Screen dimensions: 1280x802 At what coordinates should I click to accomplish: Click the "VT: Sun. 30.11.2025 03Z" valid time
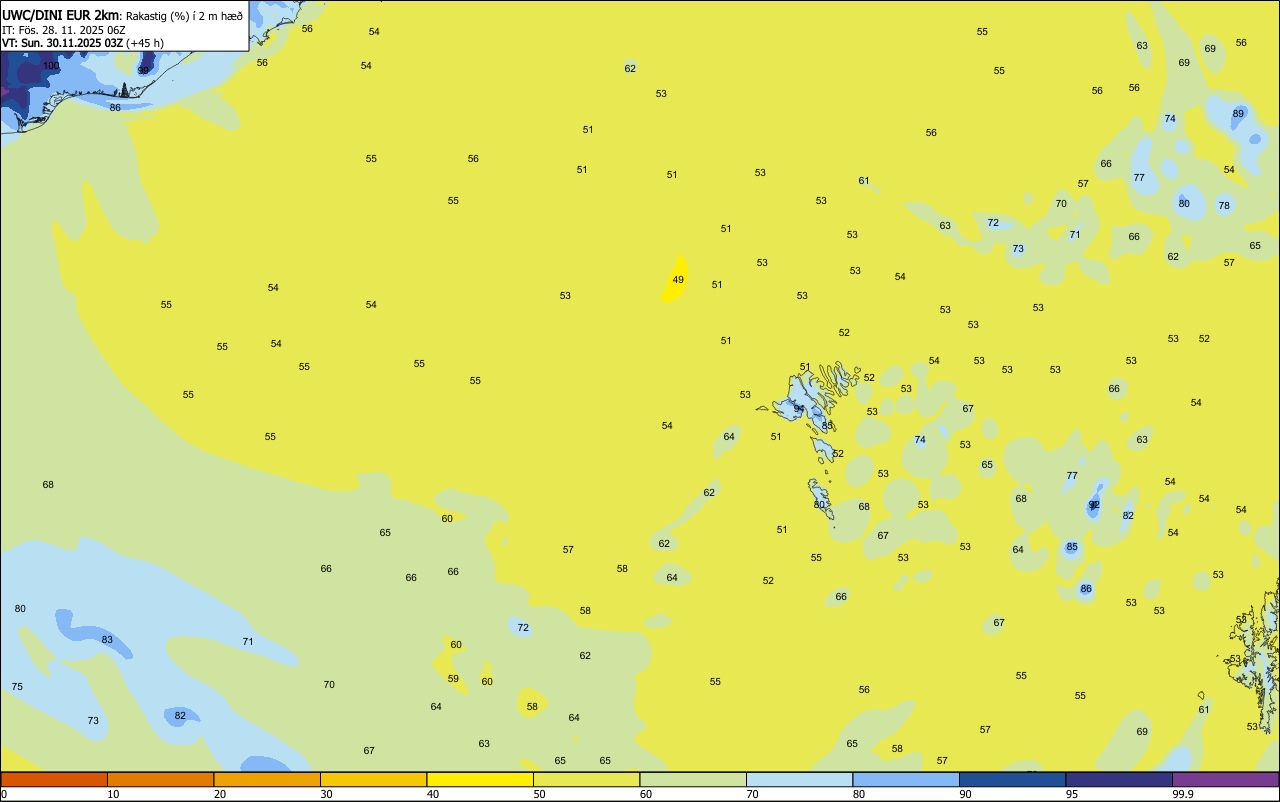(62, 43)
